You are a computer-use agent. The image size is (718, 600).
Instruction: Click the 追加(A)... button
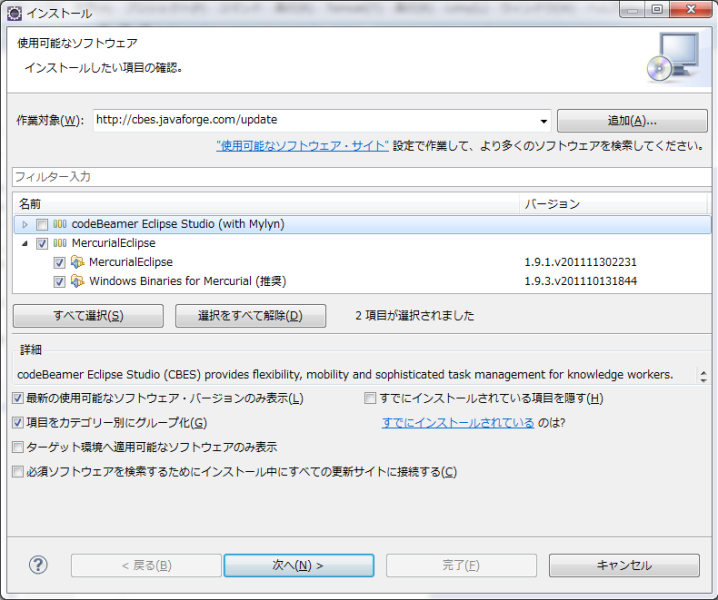632,121
